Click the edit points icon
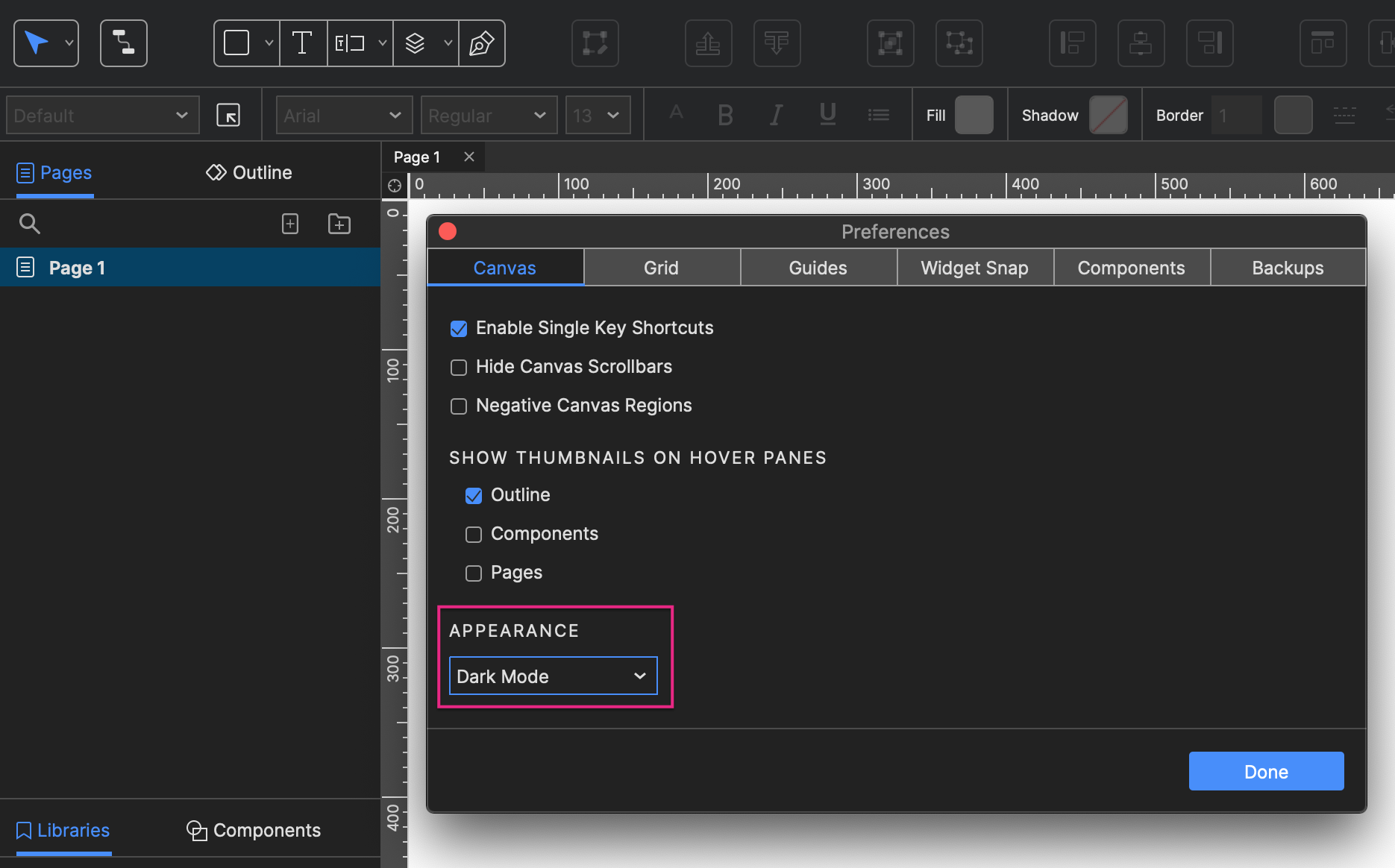The height and width of the screenshot is (868, 1395). click(x=595, y=43)
